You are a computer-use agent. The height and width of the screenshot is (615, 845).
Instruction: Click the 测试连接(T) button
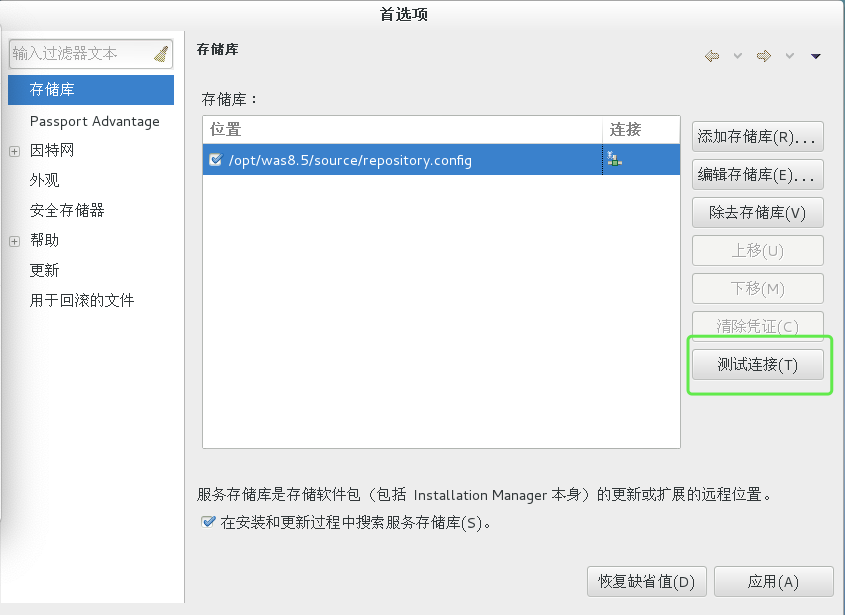coord(758,365)
